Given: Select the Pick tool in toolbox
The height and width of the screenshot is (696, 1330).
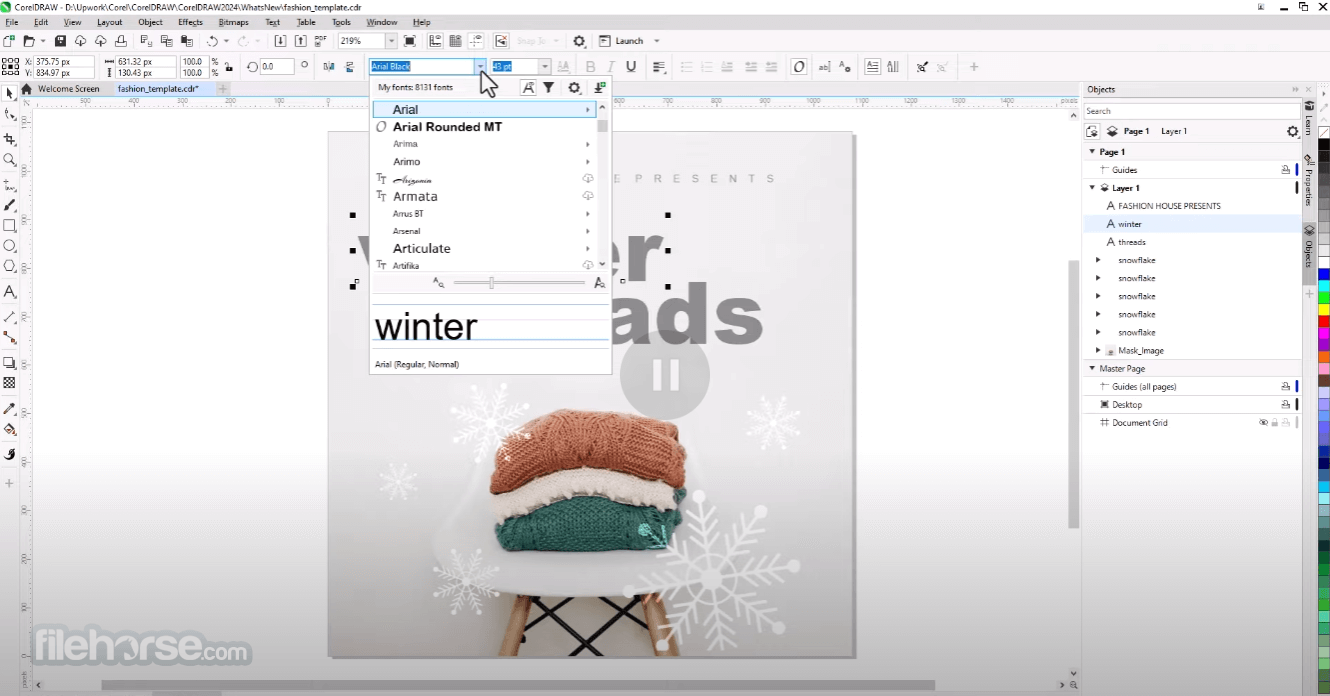Looking at the screenshot, I should (x=10, y=93).
